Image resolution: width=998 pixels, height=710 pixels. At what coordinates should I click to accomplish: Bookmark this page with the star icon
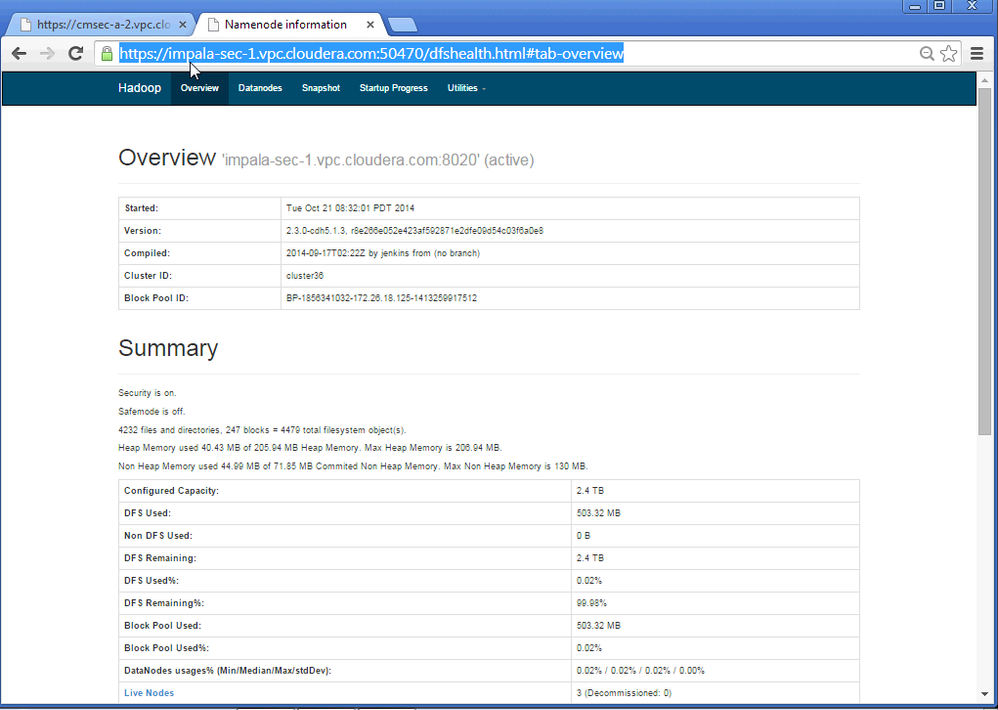(948, 53)
